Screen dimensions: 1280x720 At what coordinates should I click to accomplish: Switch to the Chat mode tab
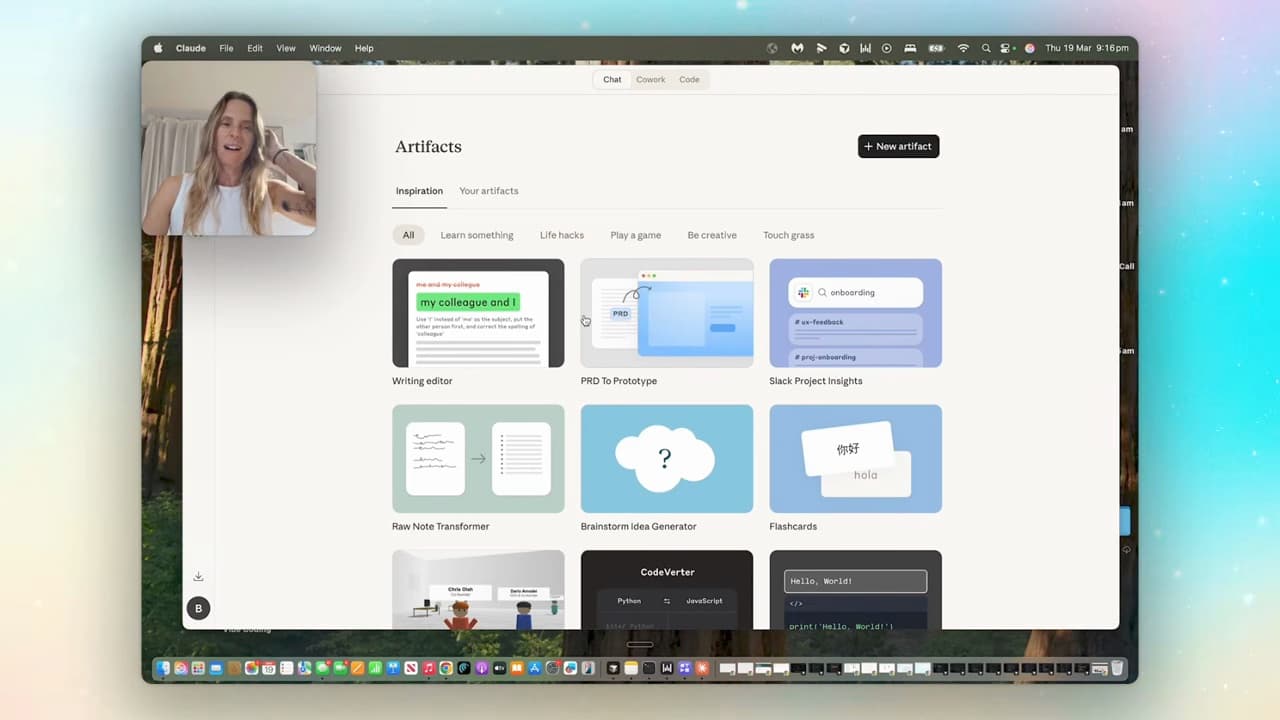click(x=612, y=80)
